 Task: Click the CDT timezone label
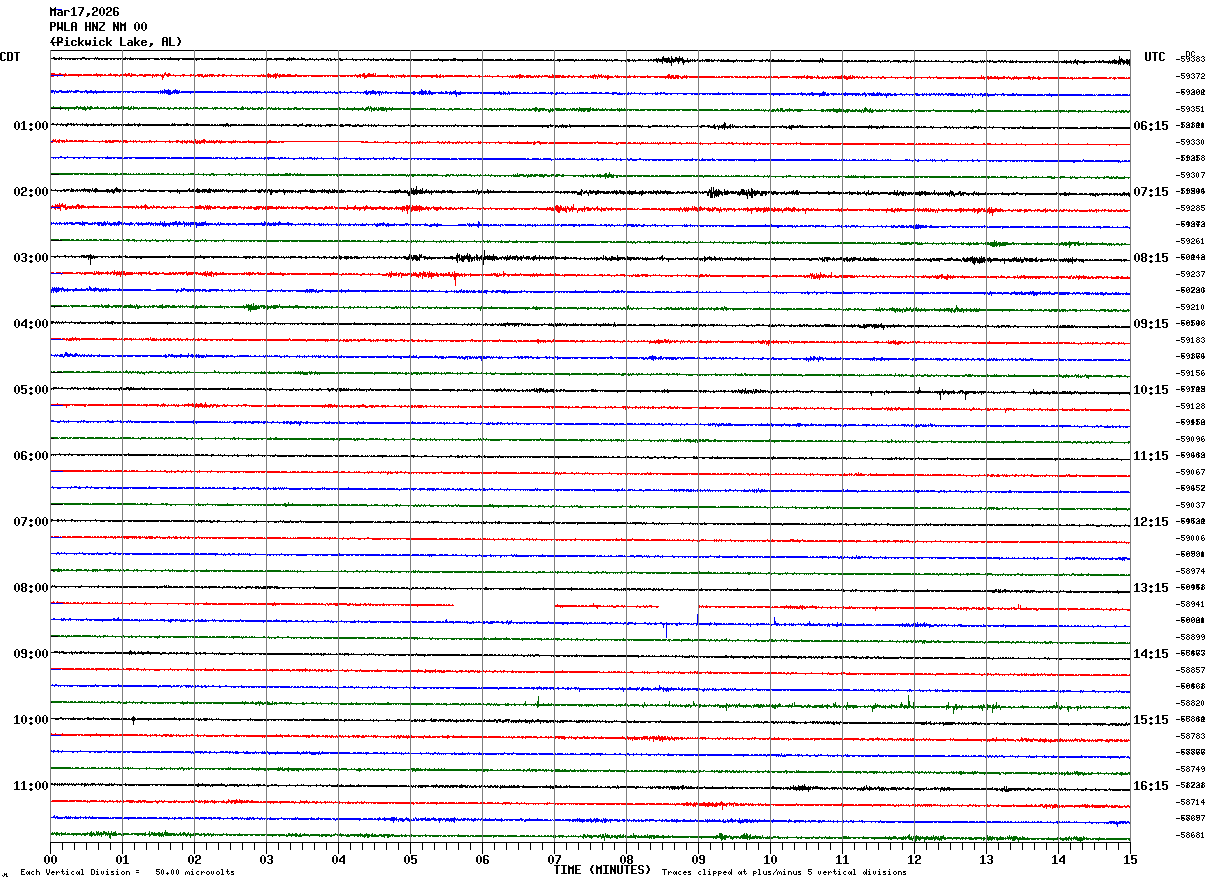click(x=10, y=57)
